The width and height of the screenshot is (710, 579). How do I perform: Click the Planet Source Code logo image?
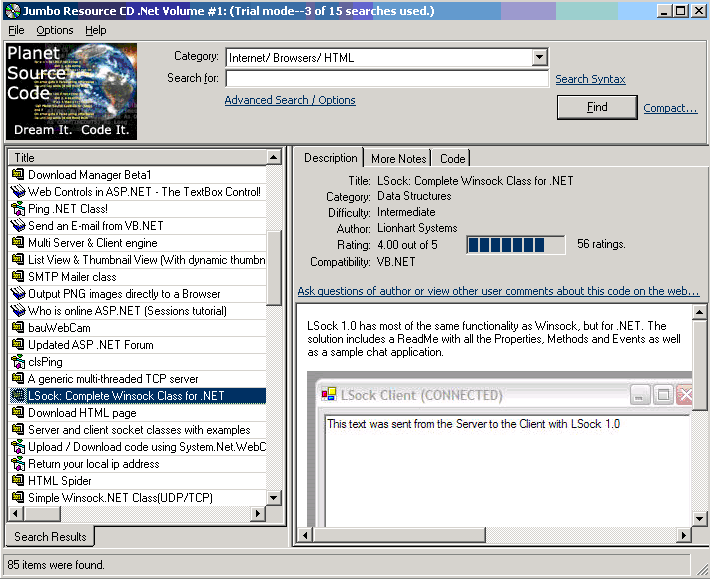point(71,91)
